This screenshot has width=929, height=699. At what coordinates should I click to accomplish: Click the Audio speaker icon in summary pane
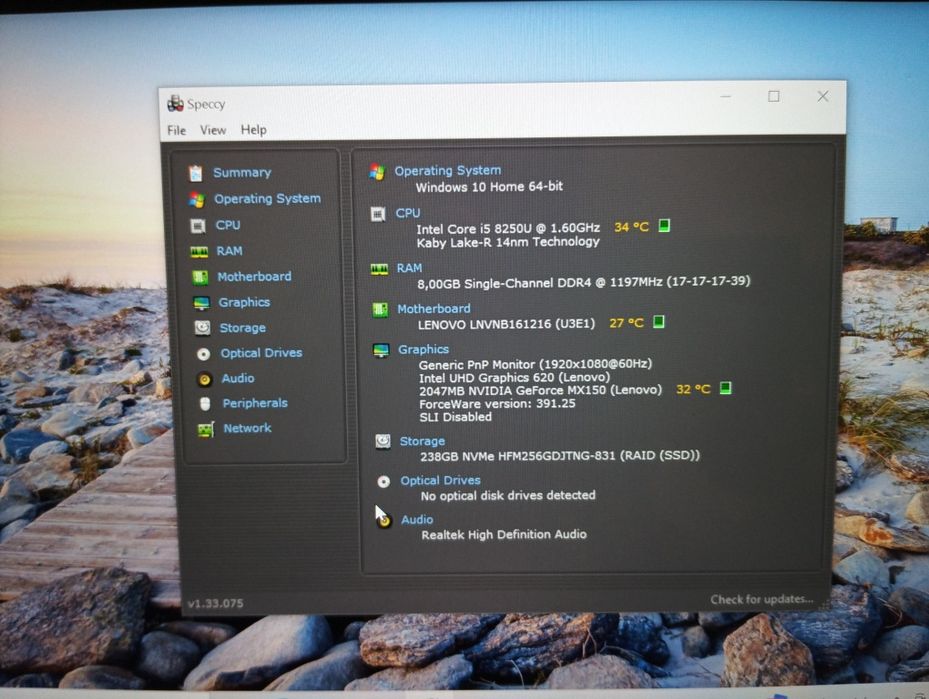[x=385, y=521]
